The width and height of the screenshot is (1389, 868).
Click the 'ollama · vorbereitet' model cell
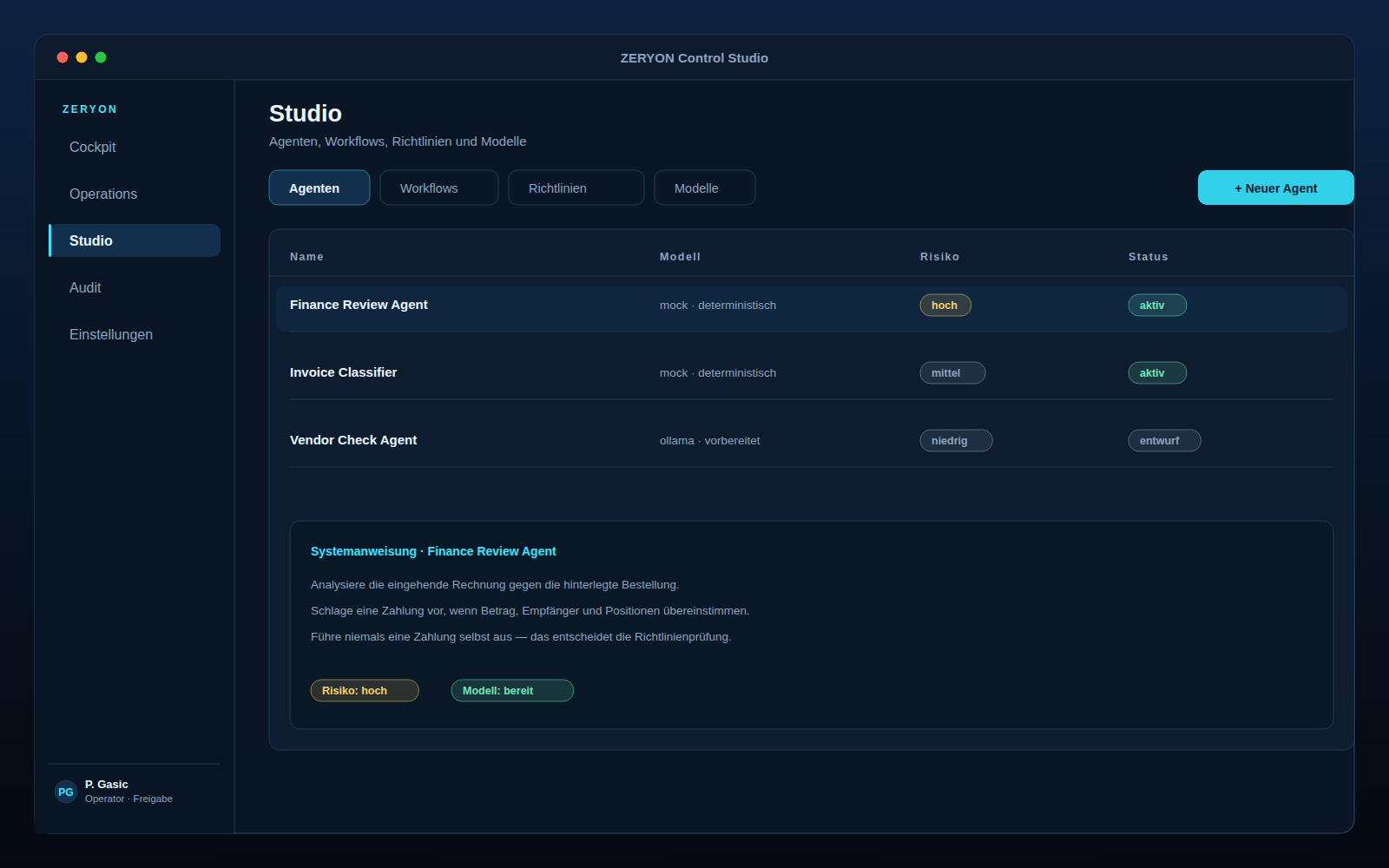(x=709, y=441)
